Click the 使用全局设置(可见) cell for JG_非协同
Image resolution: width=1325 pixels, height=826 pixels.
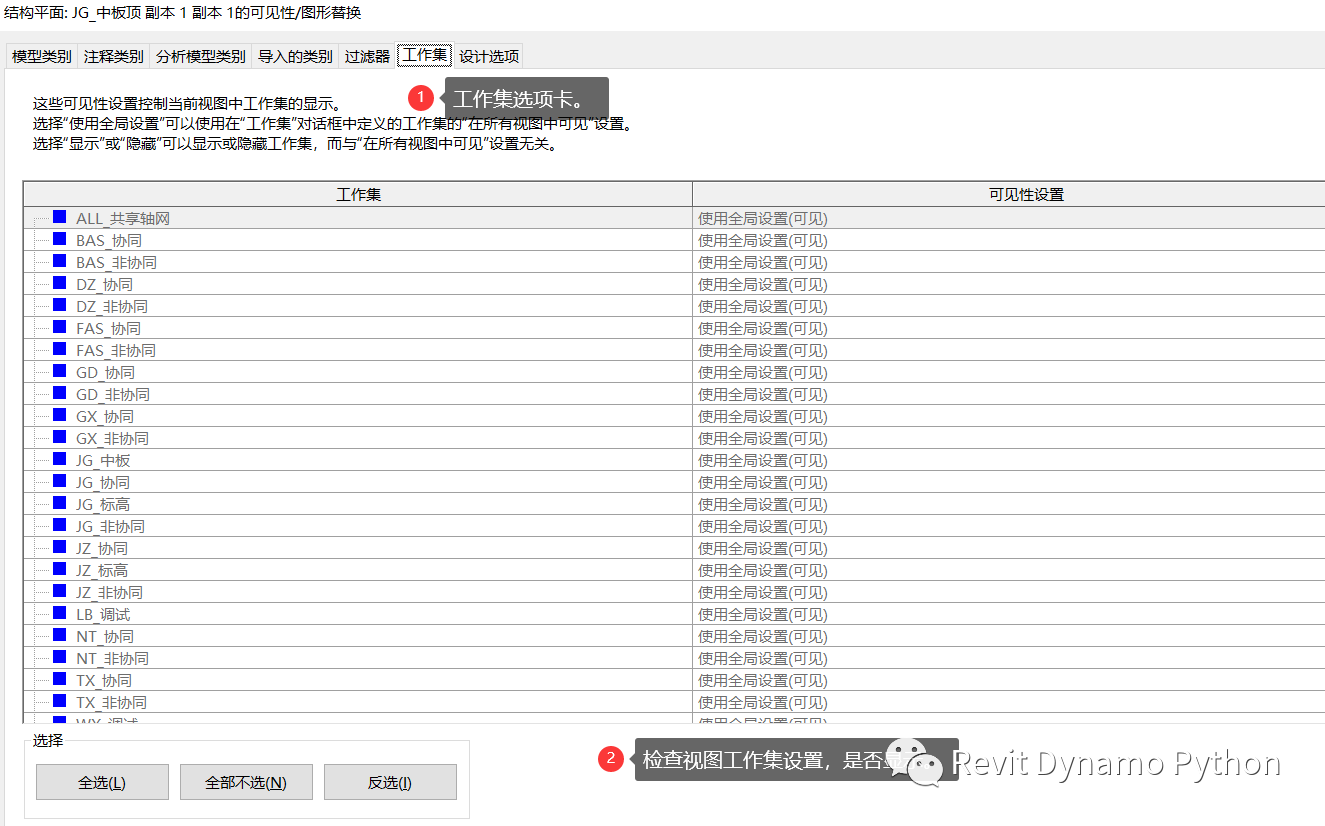tap(1009, 526)
